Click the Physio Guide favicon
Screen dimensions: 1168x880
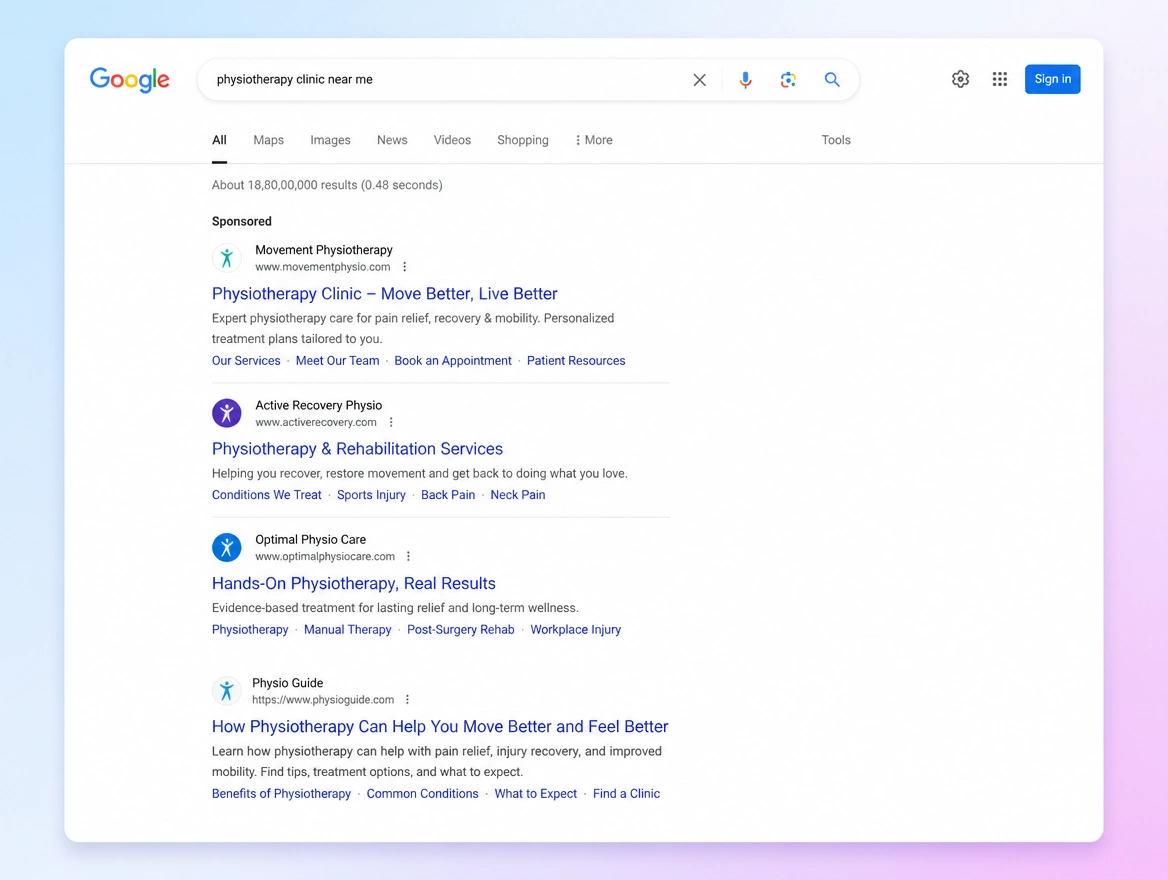(x=226, y=691)
